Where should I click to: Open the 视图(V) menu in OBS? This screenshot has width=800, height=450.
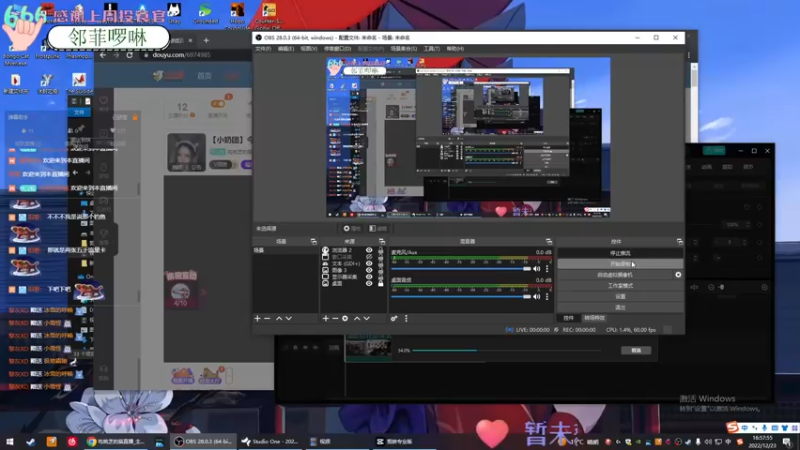309,49
